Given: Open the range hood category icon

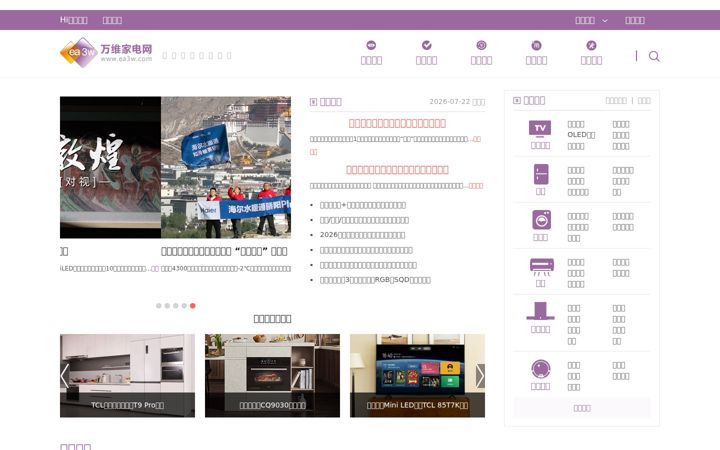Looking at the screenshot, I should click(540, 311).
